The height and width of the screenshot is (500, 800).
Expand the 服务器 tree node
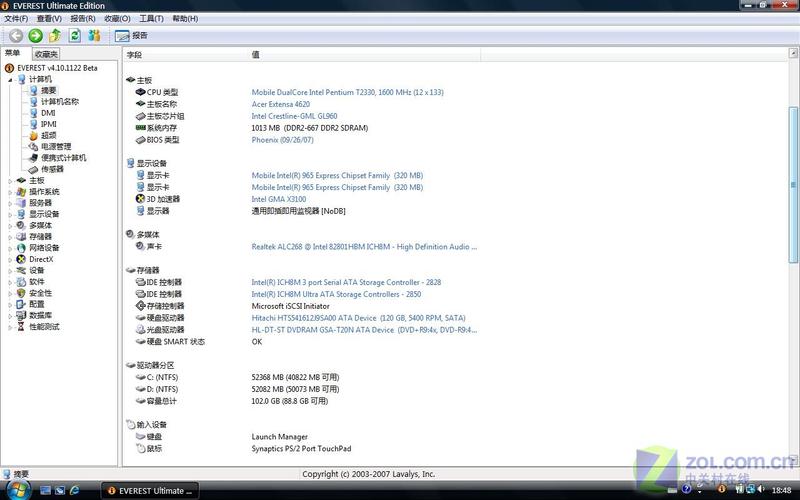pos(10,203)
